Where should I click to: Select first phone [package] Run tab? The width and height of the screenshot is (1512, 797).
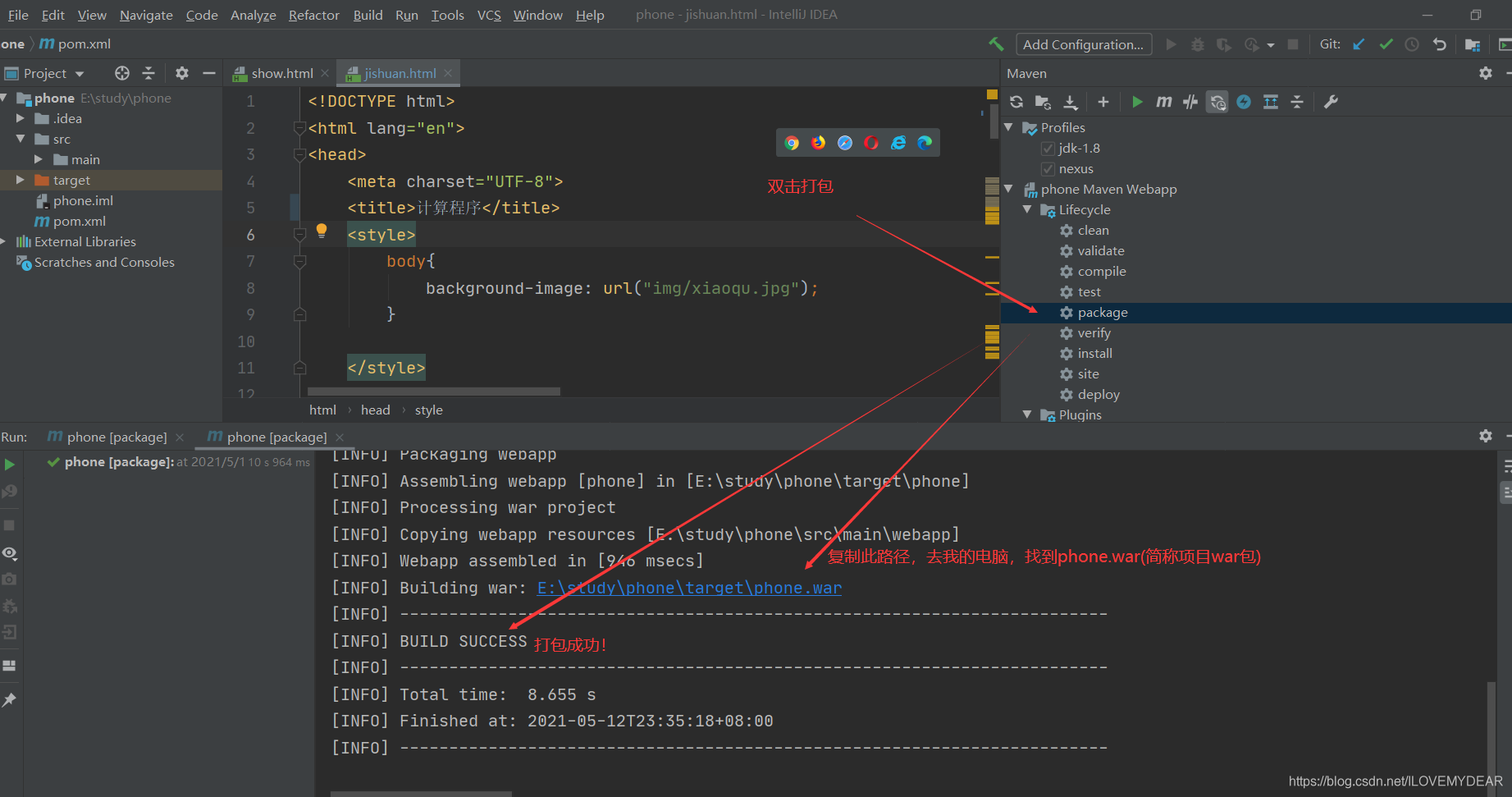(x=116, y=437)
